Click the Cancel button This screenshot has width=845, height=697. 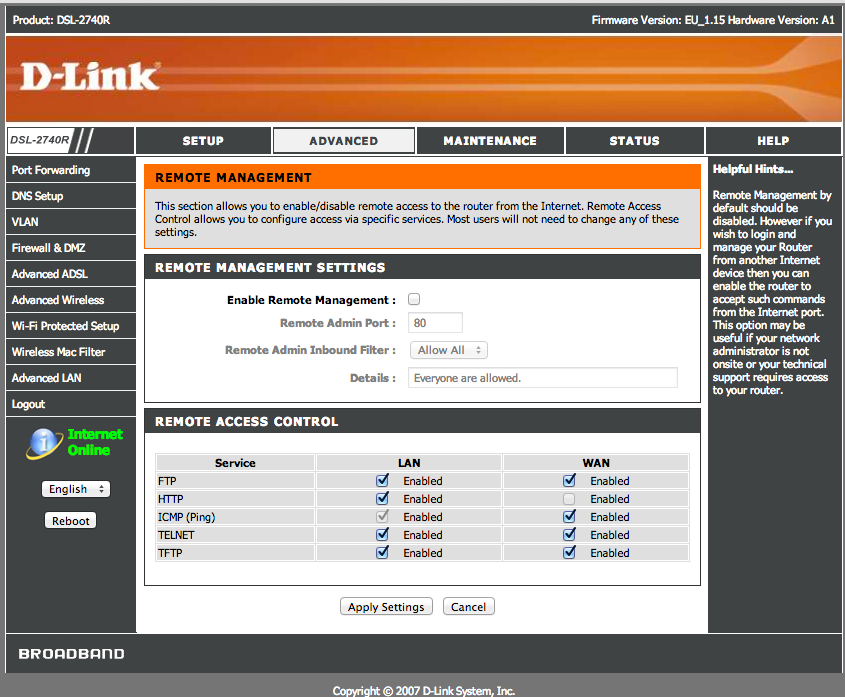(x=468, y=606)
